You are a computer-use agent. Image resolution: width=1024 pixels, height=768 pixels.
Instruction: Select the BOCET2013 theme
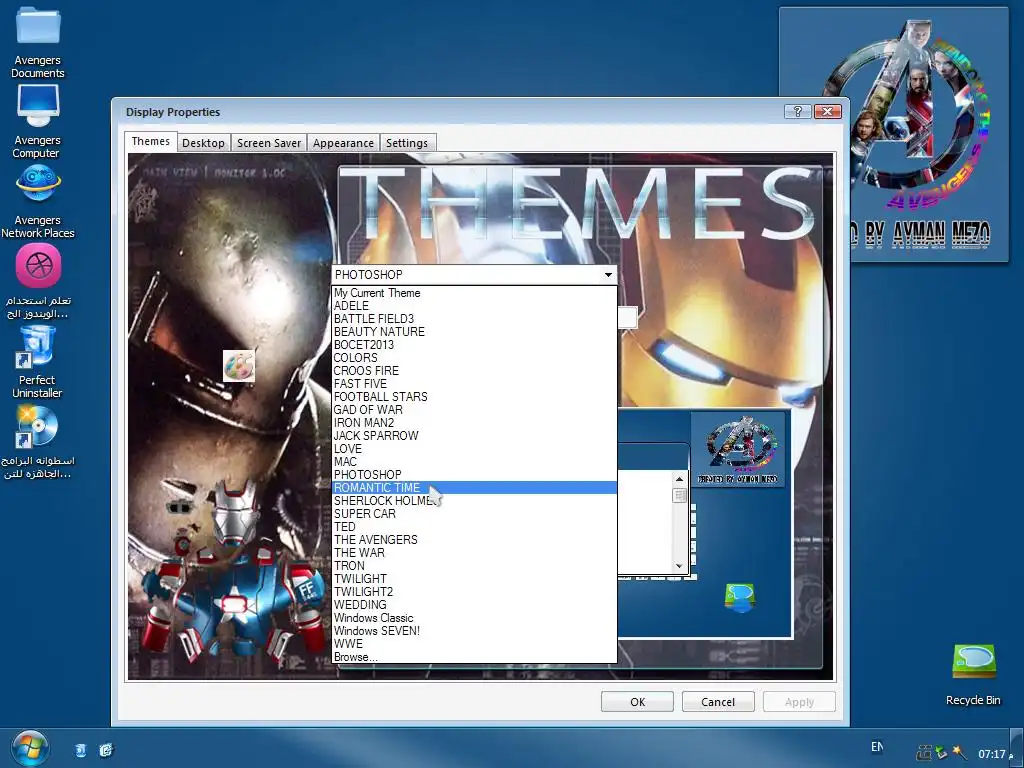pos(474,345)
